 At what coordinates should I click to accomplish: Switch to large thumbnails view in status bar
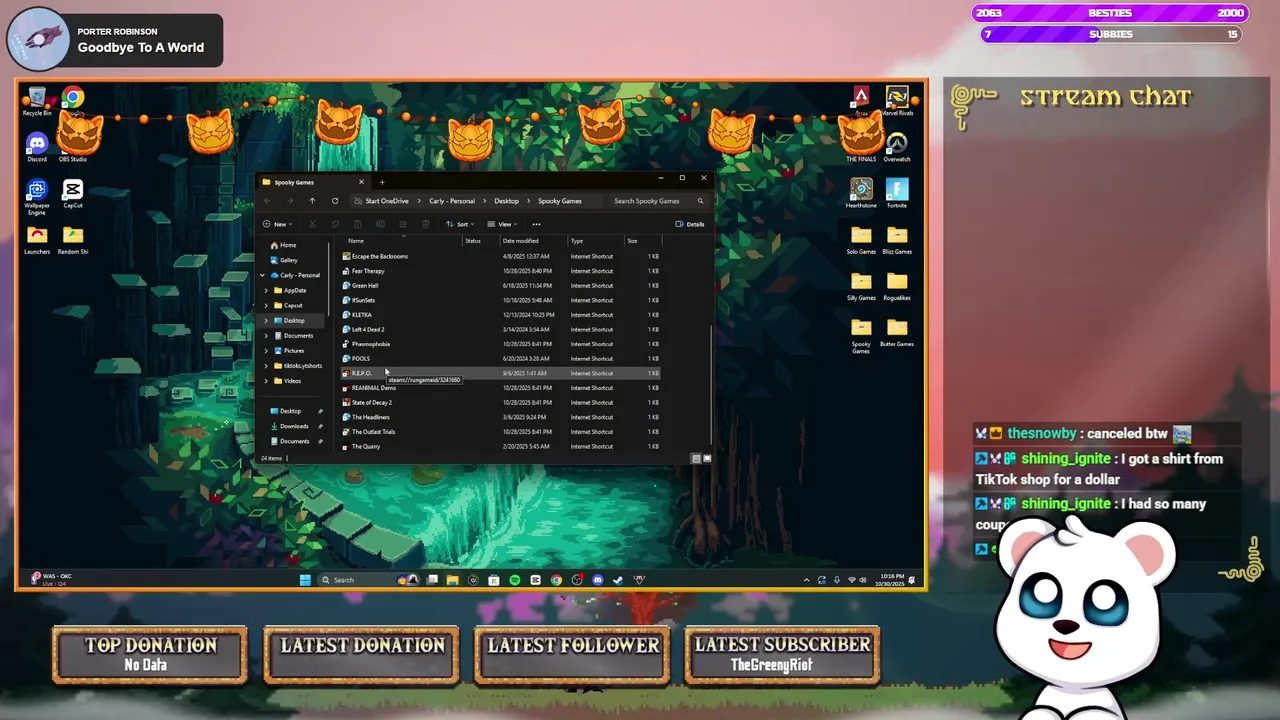pyautogui.click(x=707, y=458)
